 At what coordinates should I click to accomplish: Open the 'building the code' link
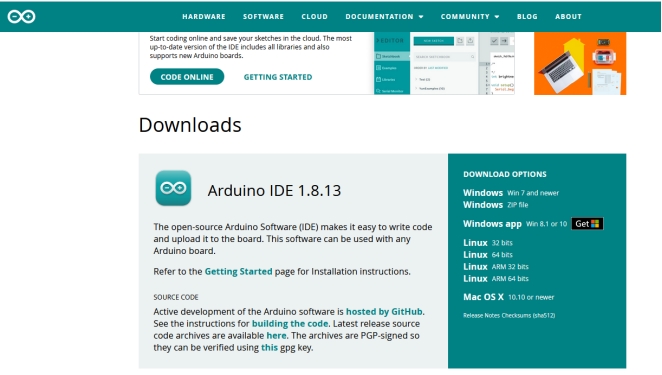pos(290,323)
